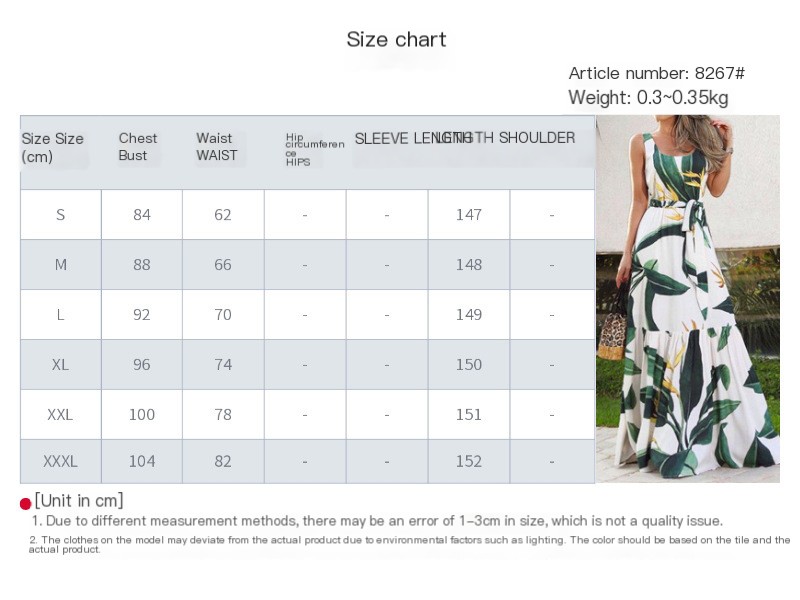This screenshot has width=800, height=600.
Task: Click the length value 150 cell
Action: pos(469,365)
